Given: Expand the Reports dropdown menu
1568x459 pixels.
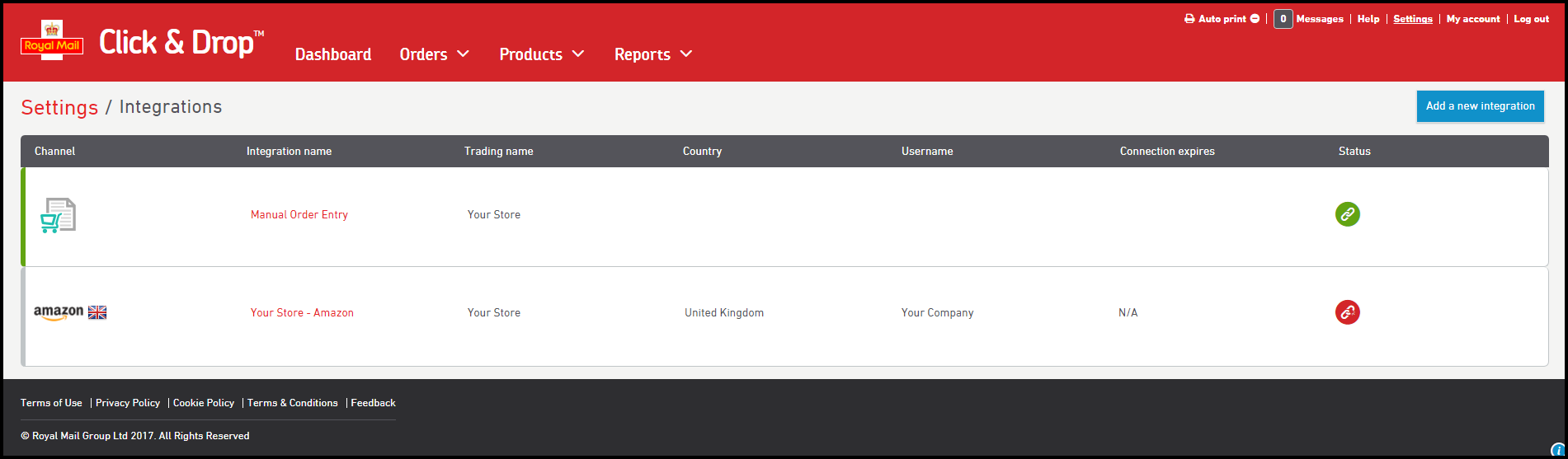Looking at the screenshot, I should (x=652, y=54).
